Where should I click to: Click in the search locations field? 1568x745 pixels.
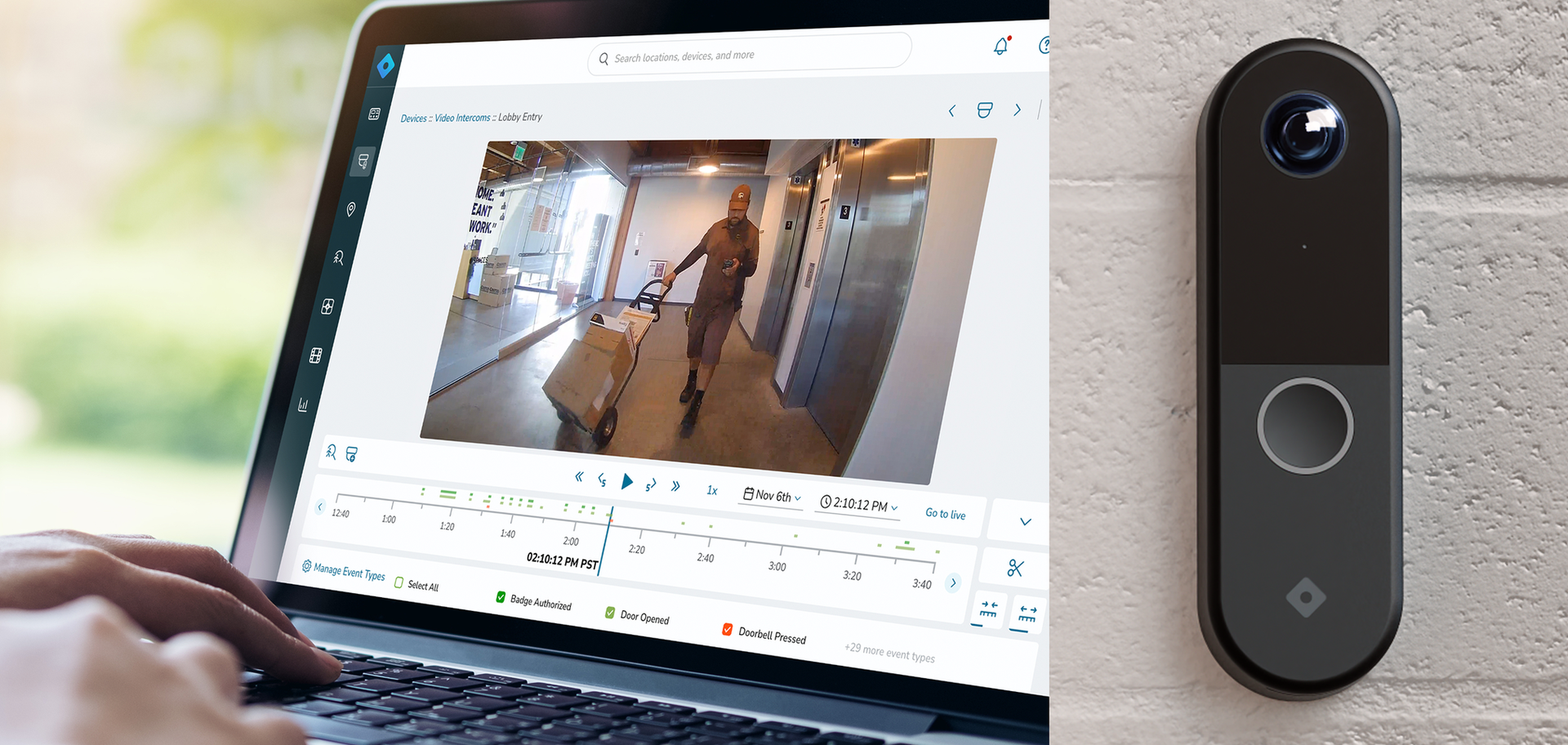[750, 56]
